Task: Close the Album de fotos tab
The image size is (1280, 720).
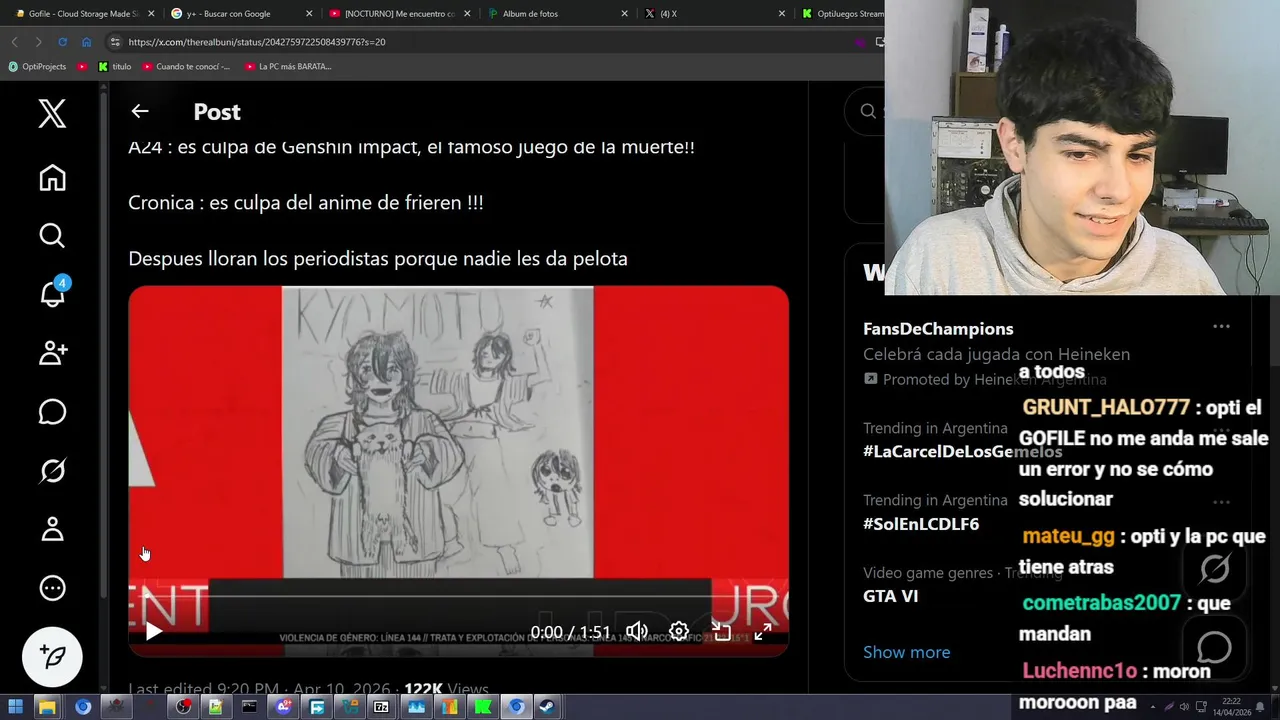Action: click(624, 14)
